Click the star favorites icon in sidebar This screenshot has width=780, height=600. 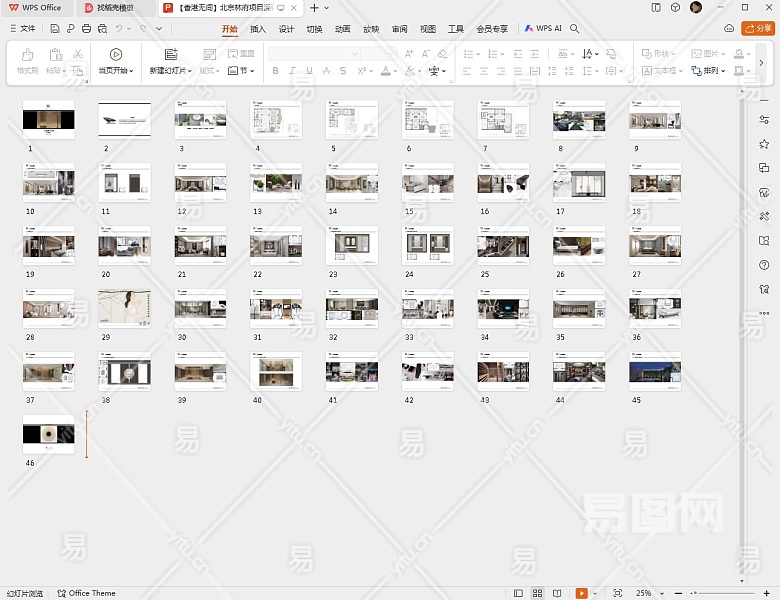click(764, 144)
